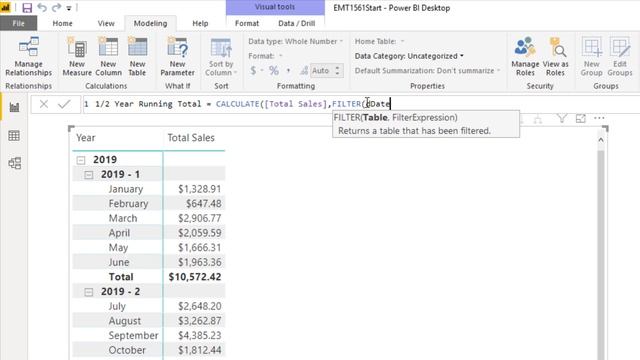640x360 pixels.
Task: Click August sales value $3,262.87
Action: coord(200,321)
